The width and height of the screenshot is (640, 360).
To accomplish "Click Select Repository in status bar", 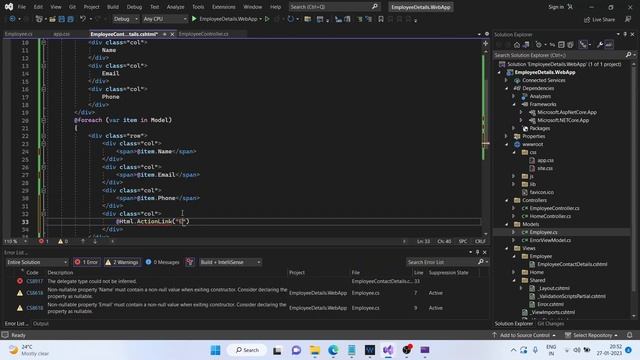I will pos(591,335).
